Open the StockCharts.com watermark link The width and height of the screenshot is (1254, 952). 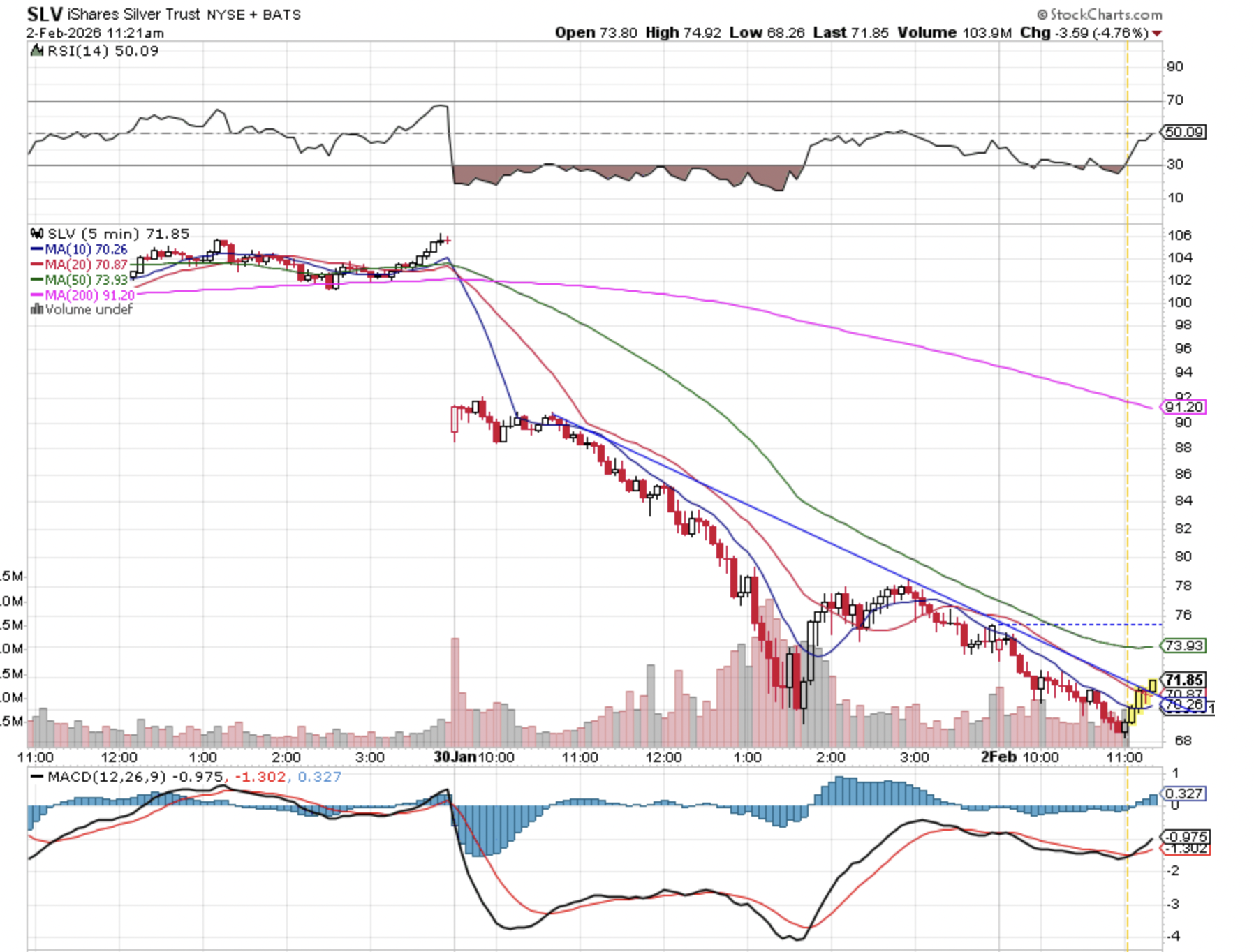1100,15
